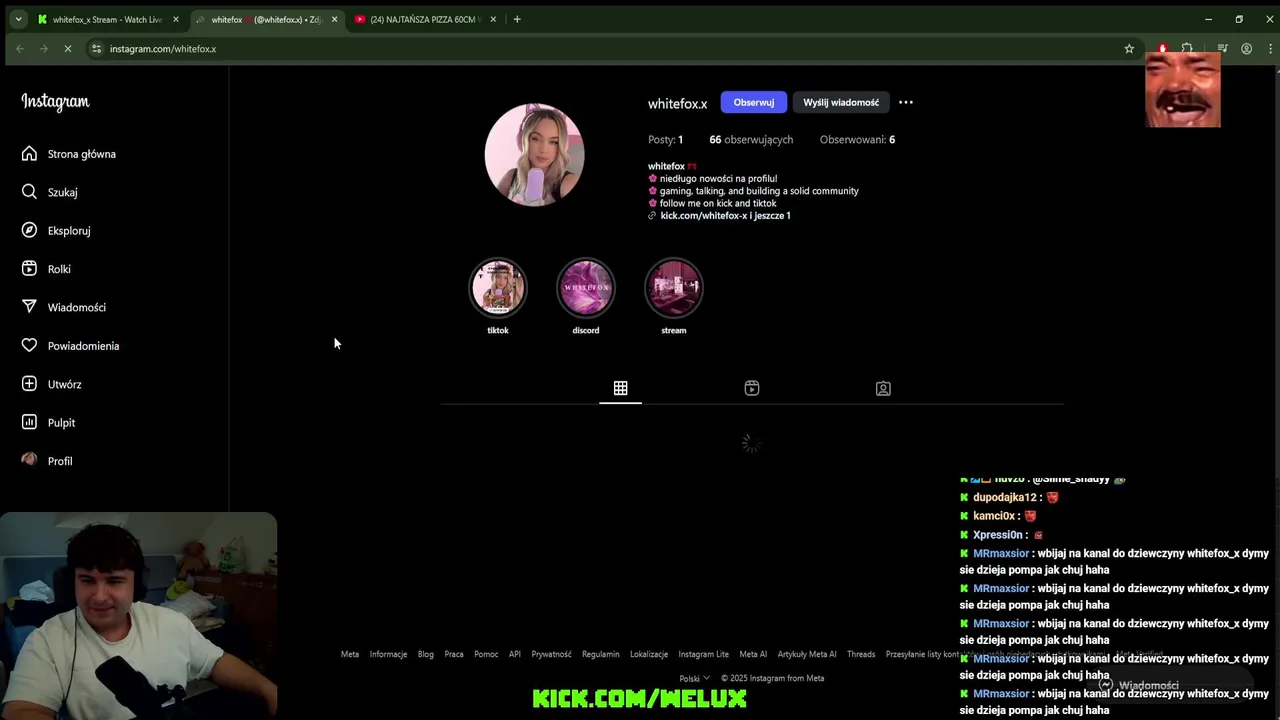Click the browser back arrow
The image size is (1280, 720).
[x=20, y=48]
